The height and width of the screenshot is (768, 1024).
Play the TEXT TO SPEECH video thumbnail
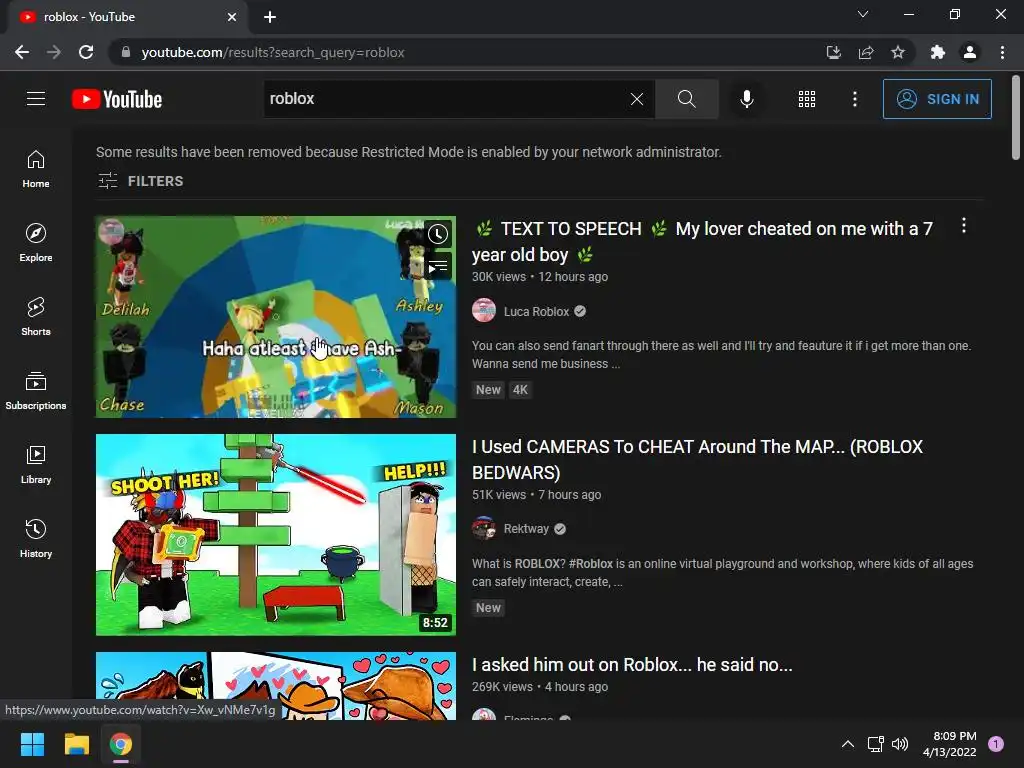[276, 317]
